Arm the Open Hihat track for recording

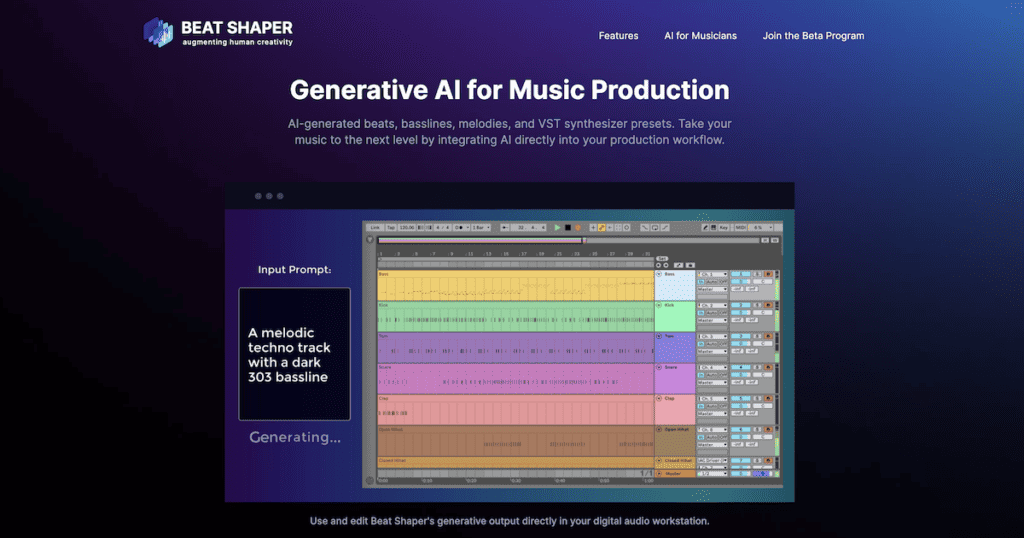tap(768, 430)
